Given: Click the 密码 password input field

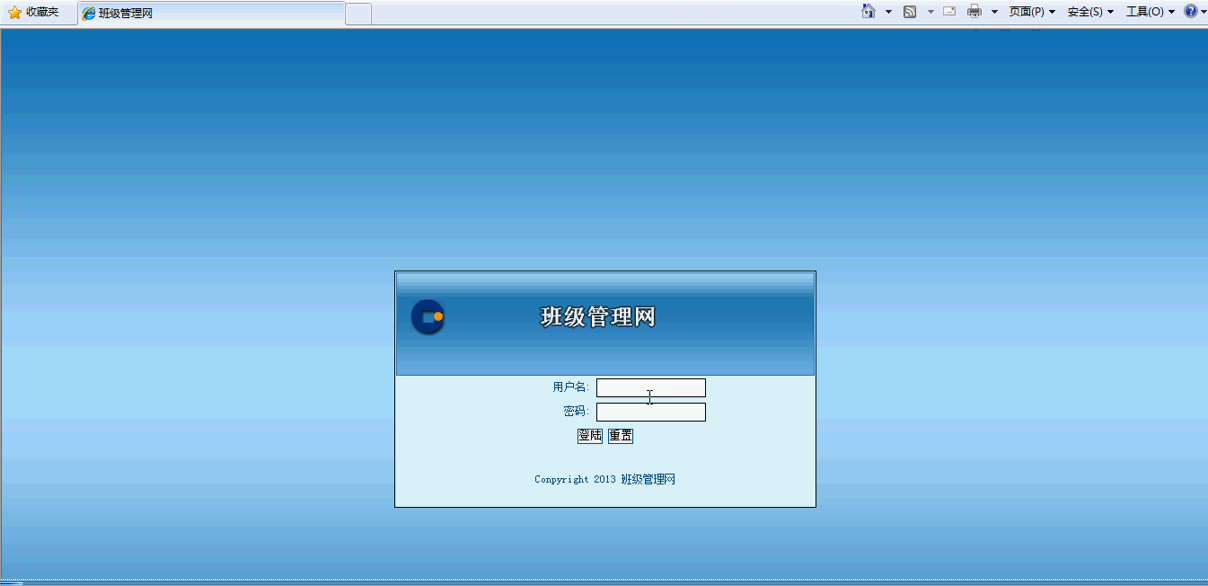Looking at the screenshot, I should click(651, 412).
